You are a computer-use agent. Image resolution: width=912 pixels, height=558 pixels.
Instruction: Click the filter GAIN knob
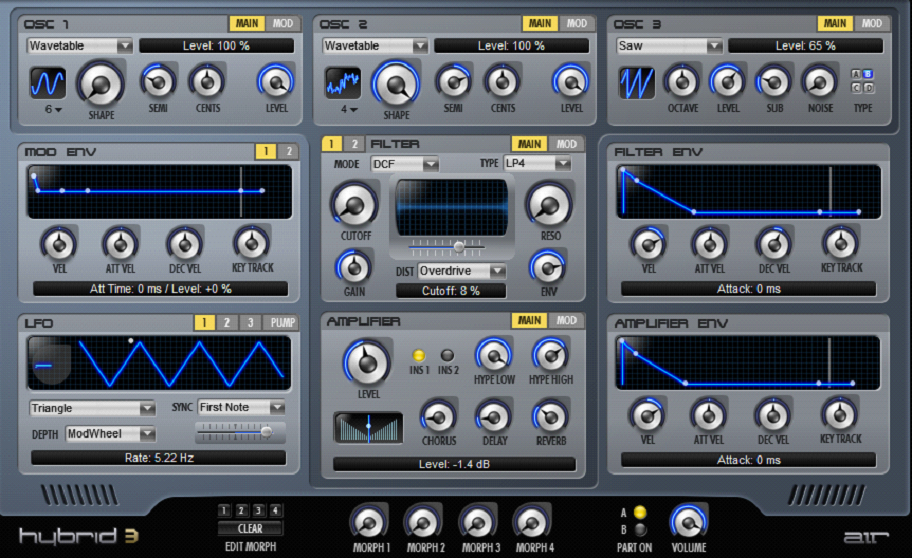pos(354,267)
